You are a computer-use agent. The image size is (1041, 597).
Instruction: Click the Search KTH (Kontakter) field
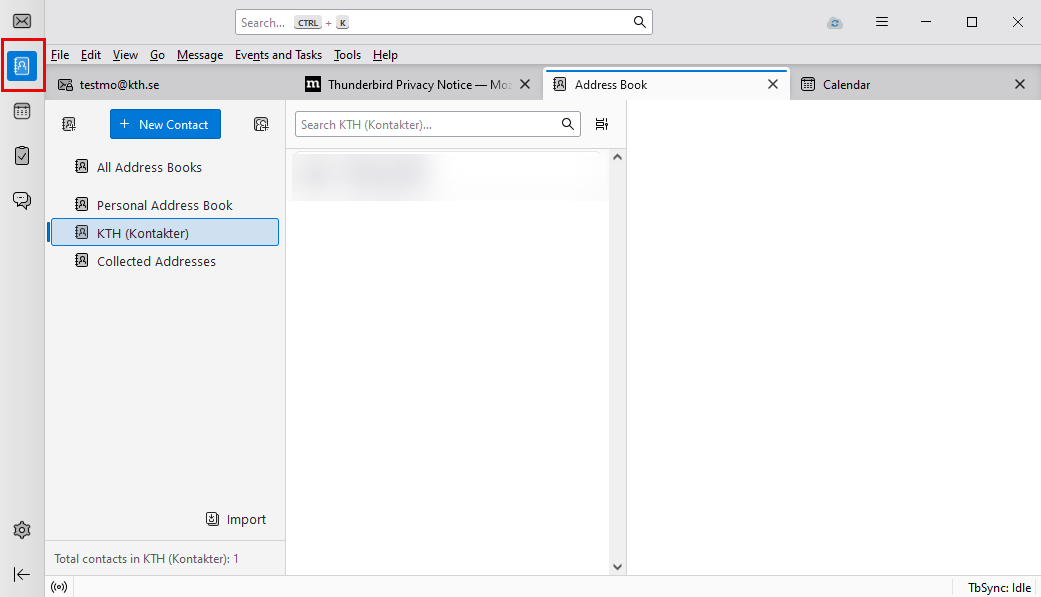[428, 124]
